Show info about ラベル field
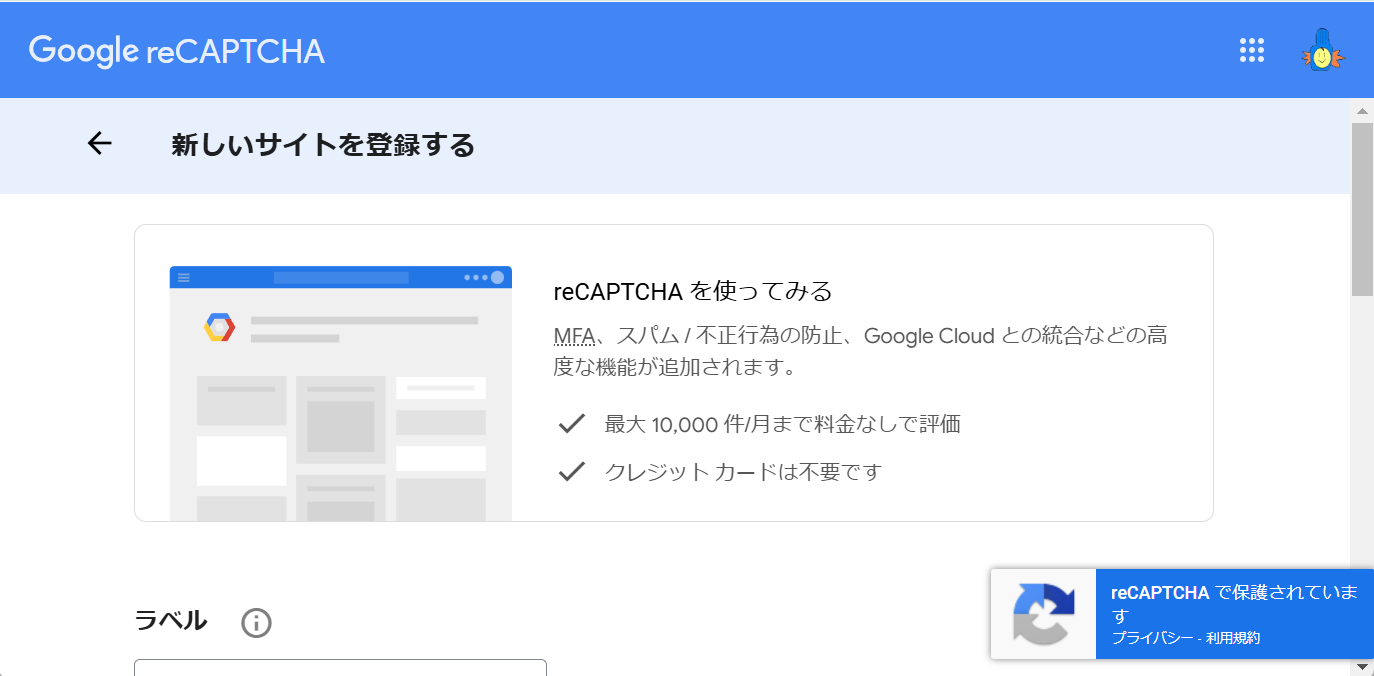 coord(256,623)
